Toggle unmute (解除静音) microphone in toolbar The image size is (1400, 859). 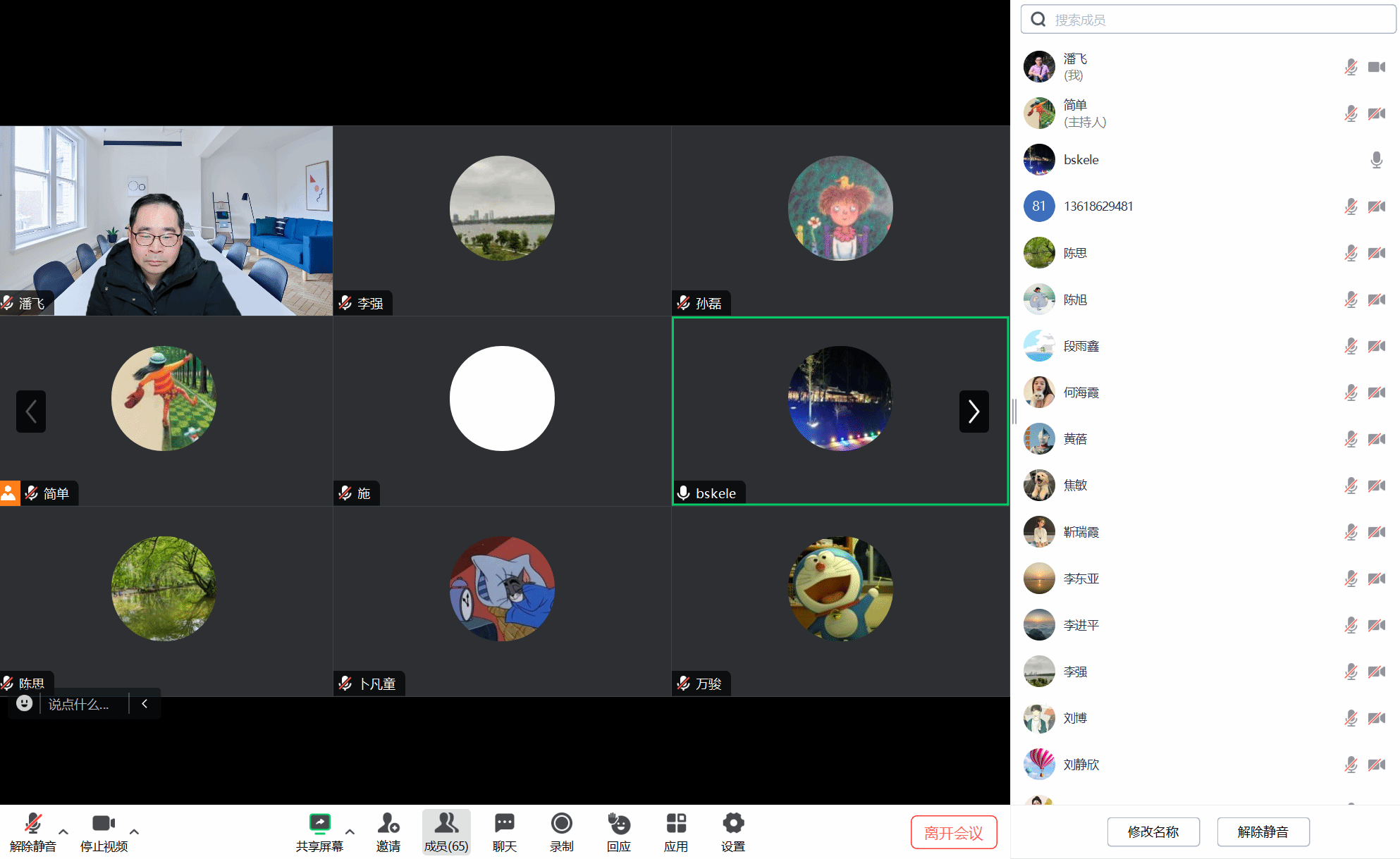(x=32, y=824)
